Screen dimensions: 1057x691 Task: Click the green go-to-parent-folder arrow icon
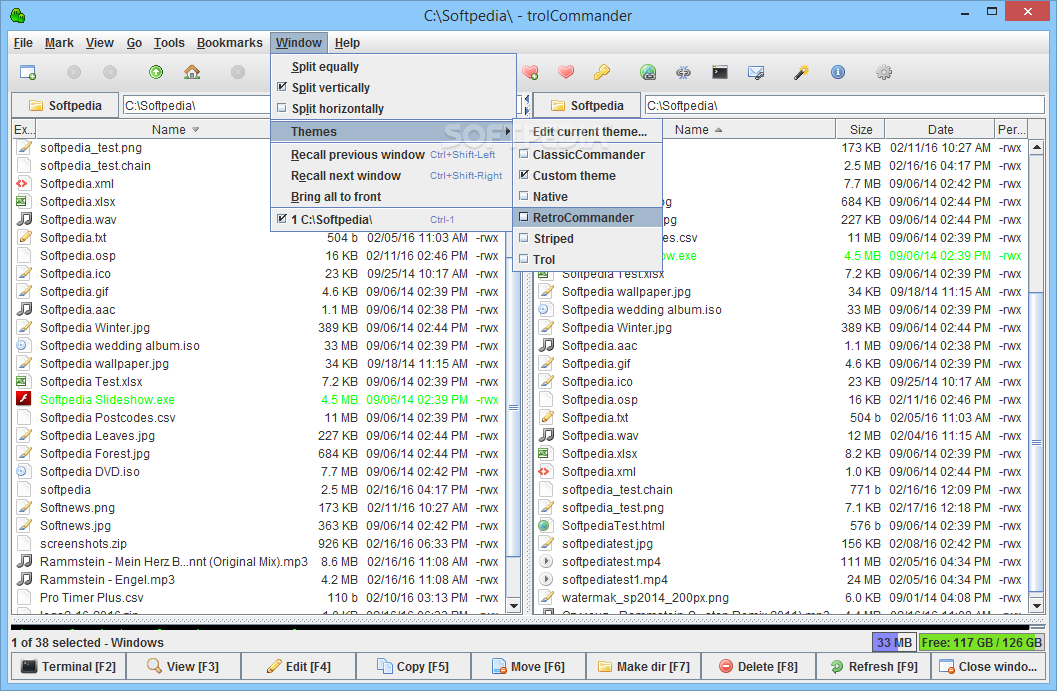[156, 71]
